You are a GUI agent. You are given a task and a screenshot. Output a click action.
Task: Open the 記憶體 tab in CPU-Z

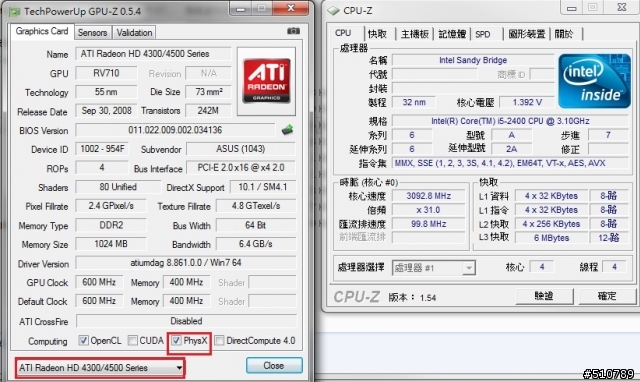[x=452, y=34]
